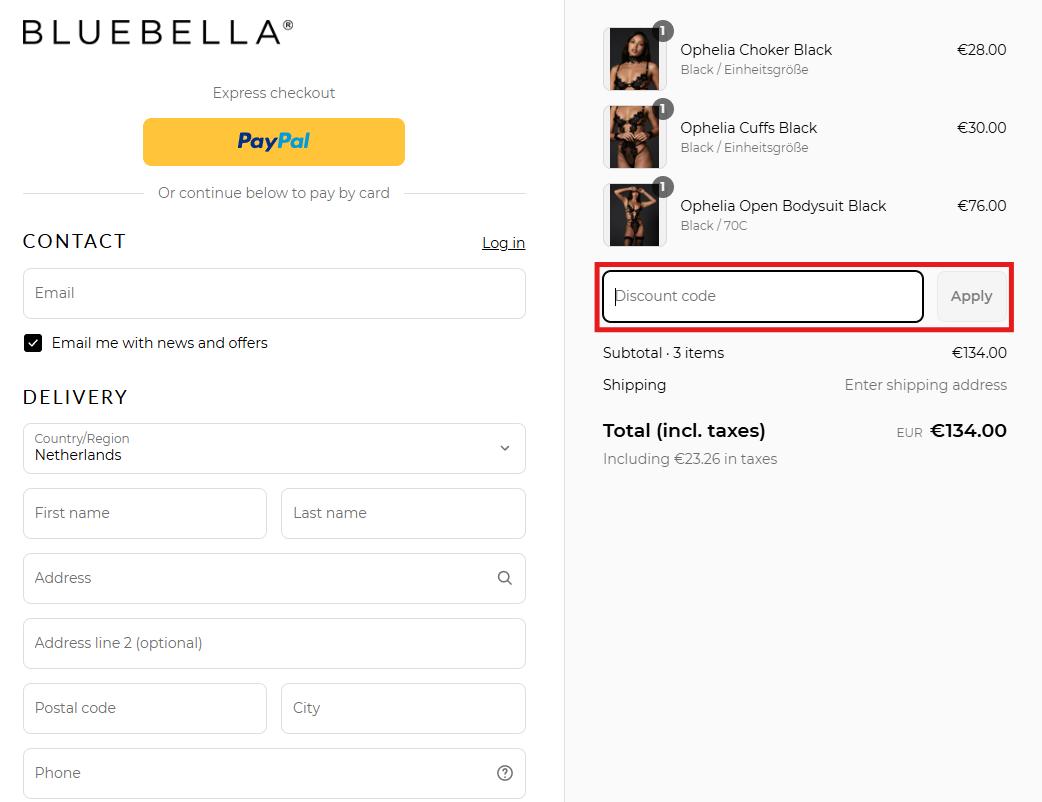This screenshot has height=802, width=1042.
Task: Click the Address input field
Action: point(260,578)
